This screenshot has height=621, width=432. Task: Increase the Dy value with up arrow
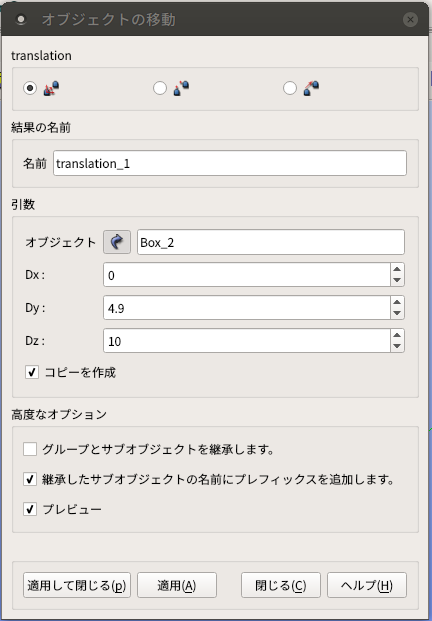click(x=397, y=302)
